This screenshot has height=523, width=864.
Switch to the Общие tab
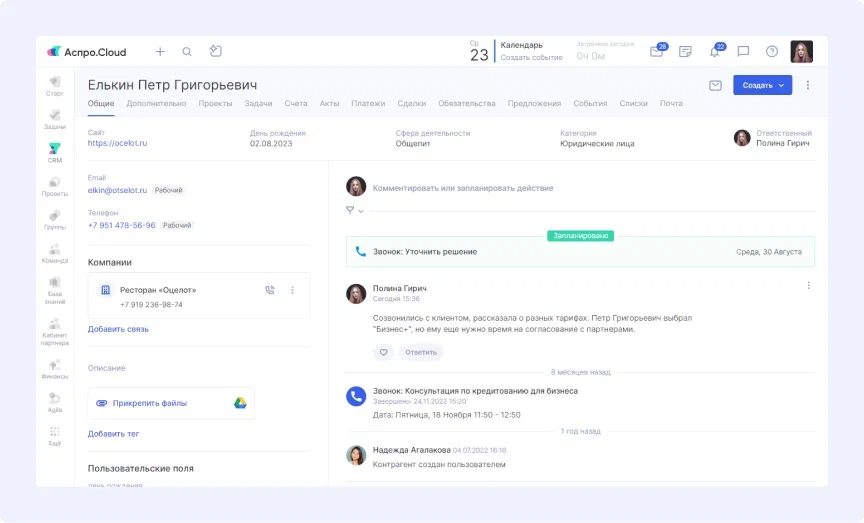click(x=101, y=104)
